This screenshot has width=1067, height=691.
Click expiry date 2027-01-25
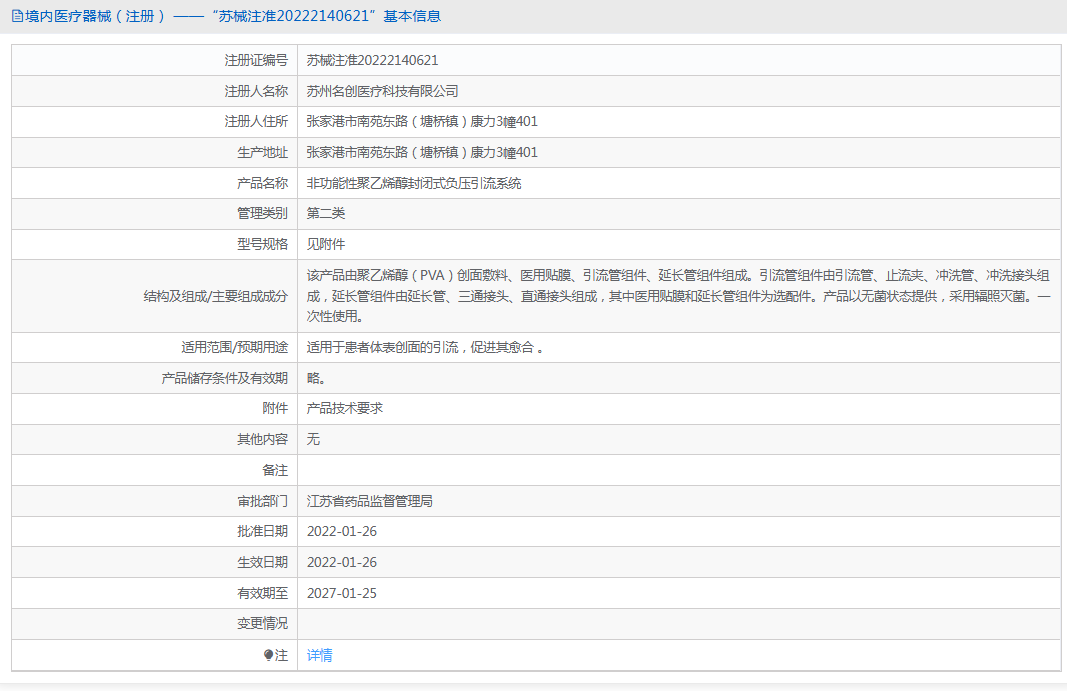(x=342, y=593)
